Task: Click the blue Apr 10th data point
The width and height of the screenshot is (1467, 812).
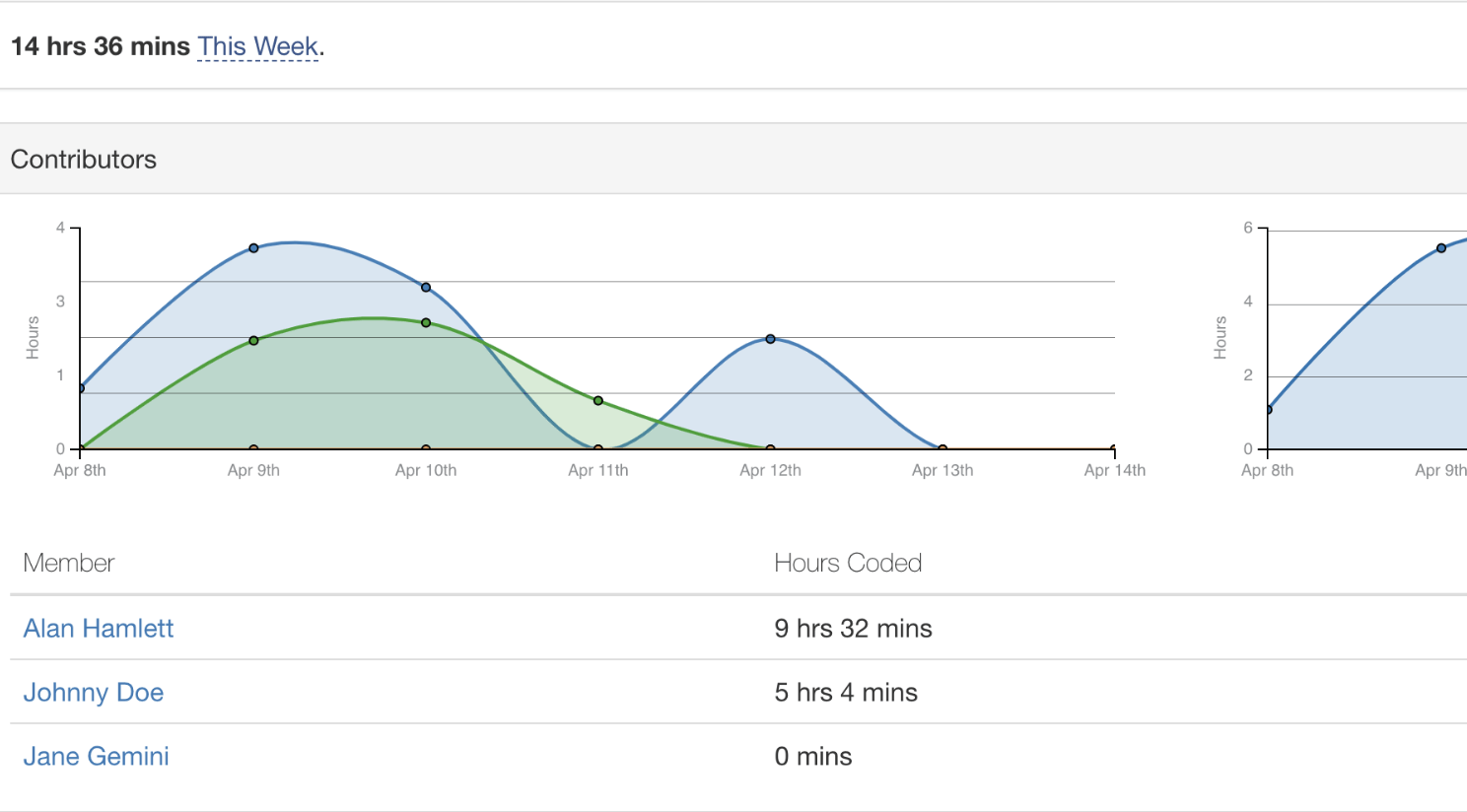Action: click(x=425, y=286)
